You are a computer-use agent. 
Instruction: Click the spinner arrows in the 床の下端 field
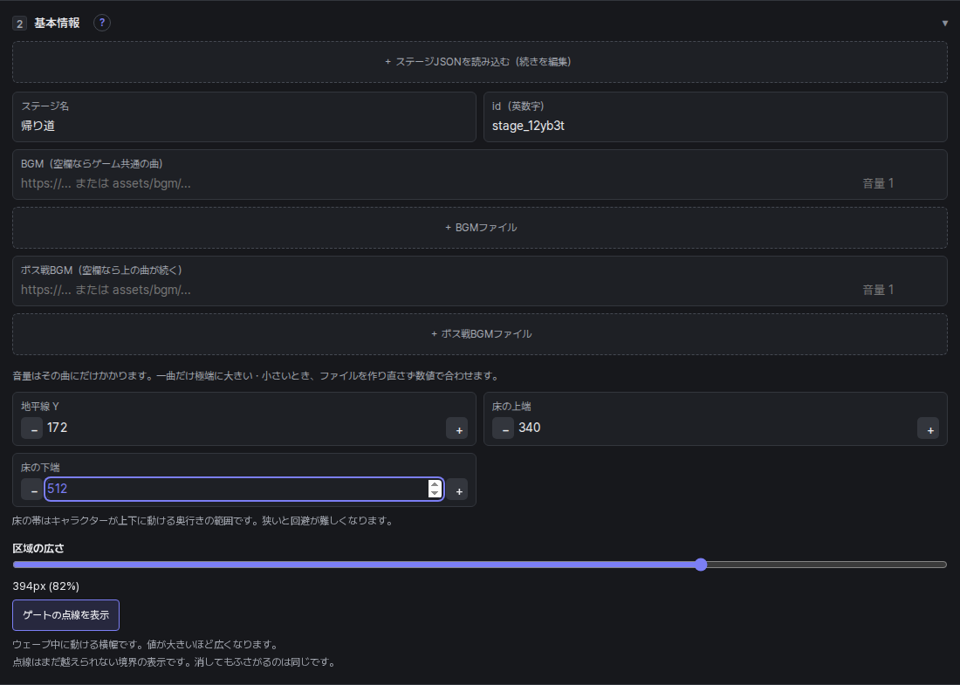click(435, 488)
